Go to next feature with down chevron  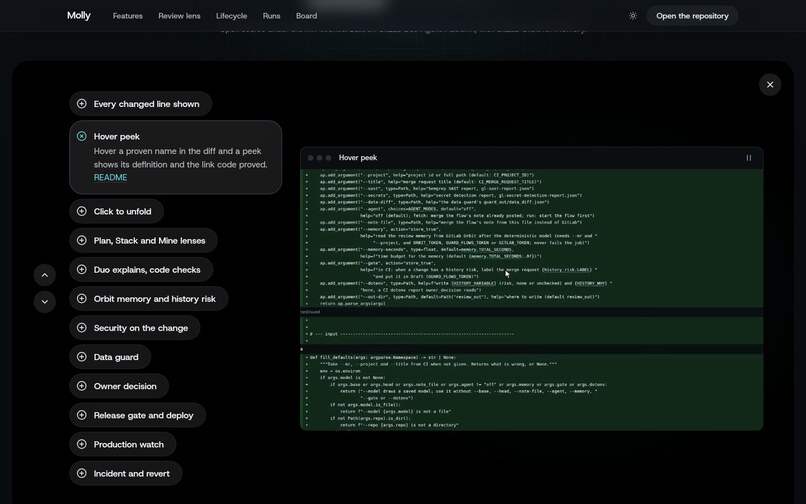(45, 301)
